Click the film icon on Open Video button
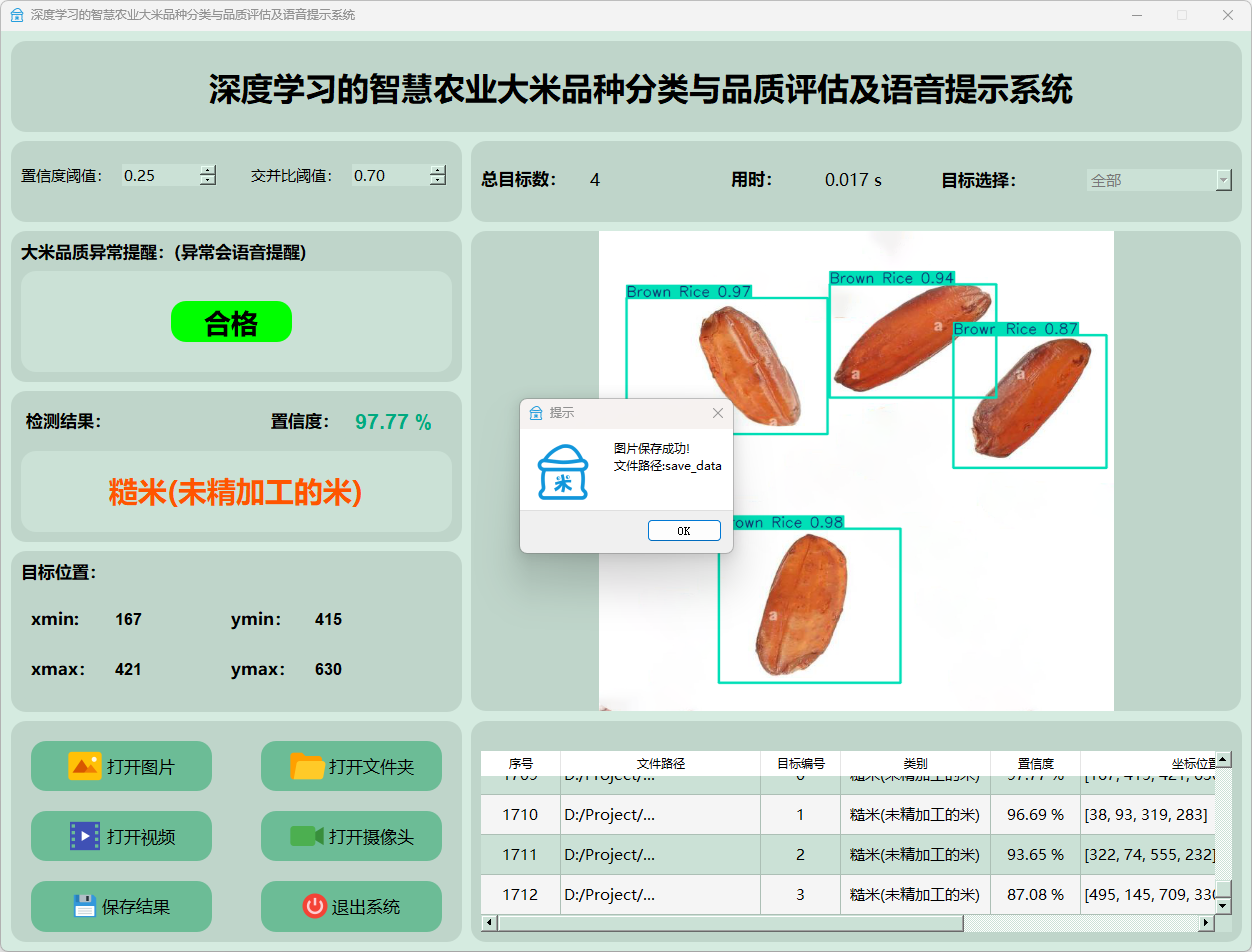 (84, 836)
